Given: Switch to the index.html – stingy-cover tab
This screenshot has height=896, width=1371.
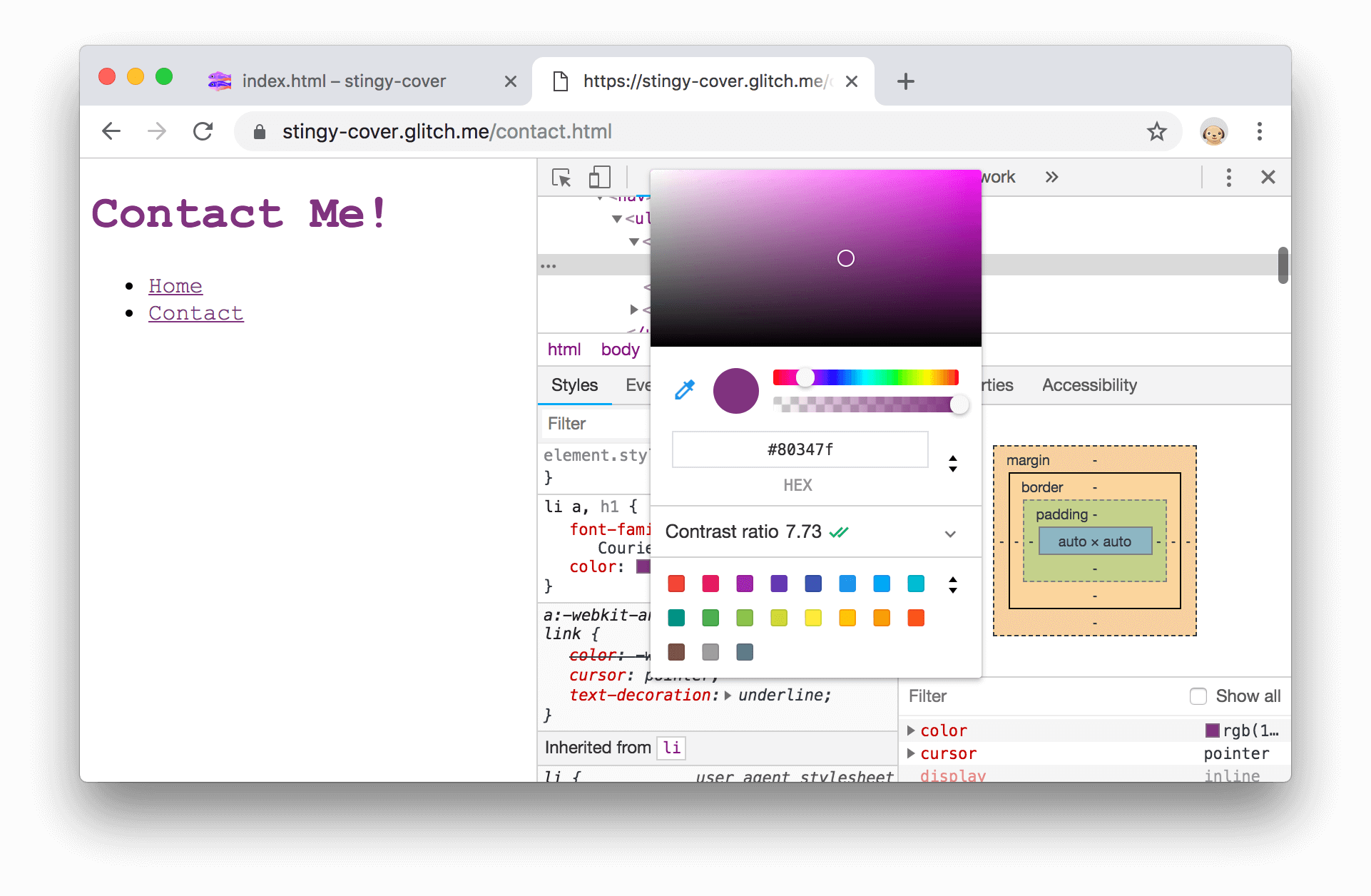Looking at the screenshot, I should [x=344, y=81].
